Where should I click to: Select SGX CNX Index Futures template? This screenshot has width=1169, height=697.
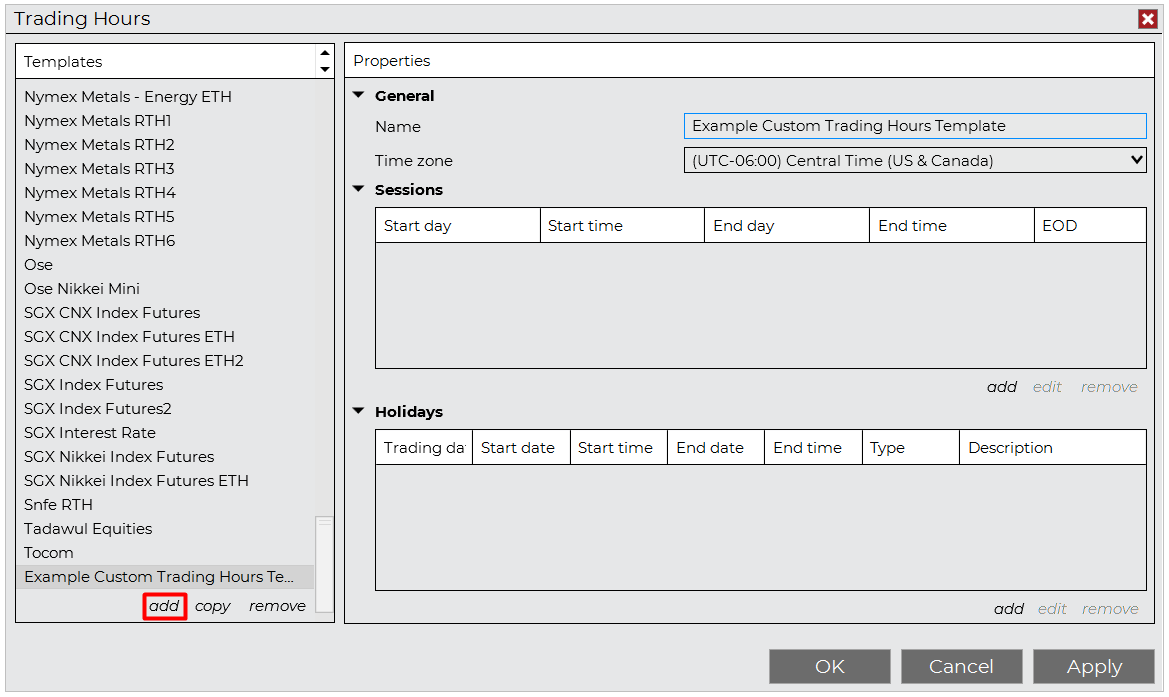112,312
